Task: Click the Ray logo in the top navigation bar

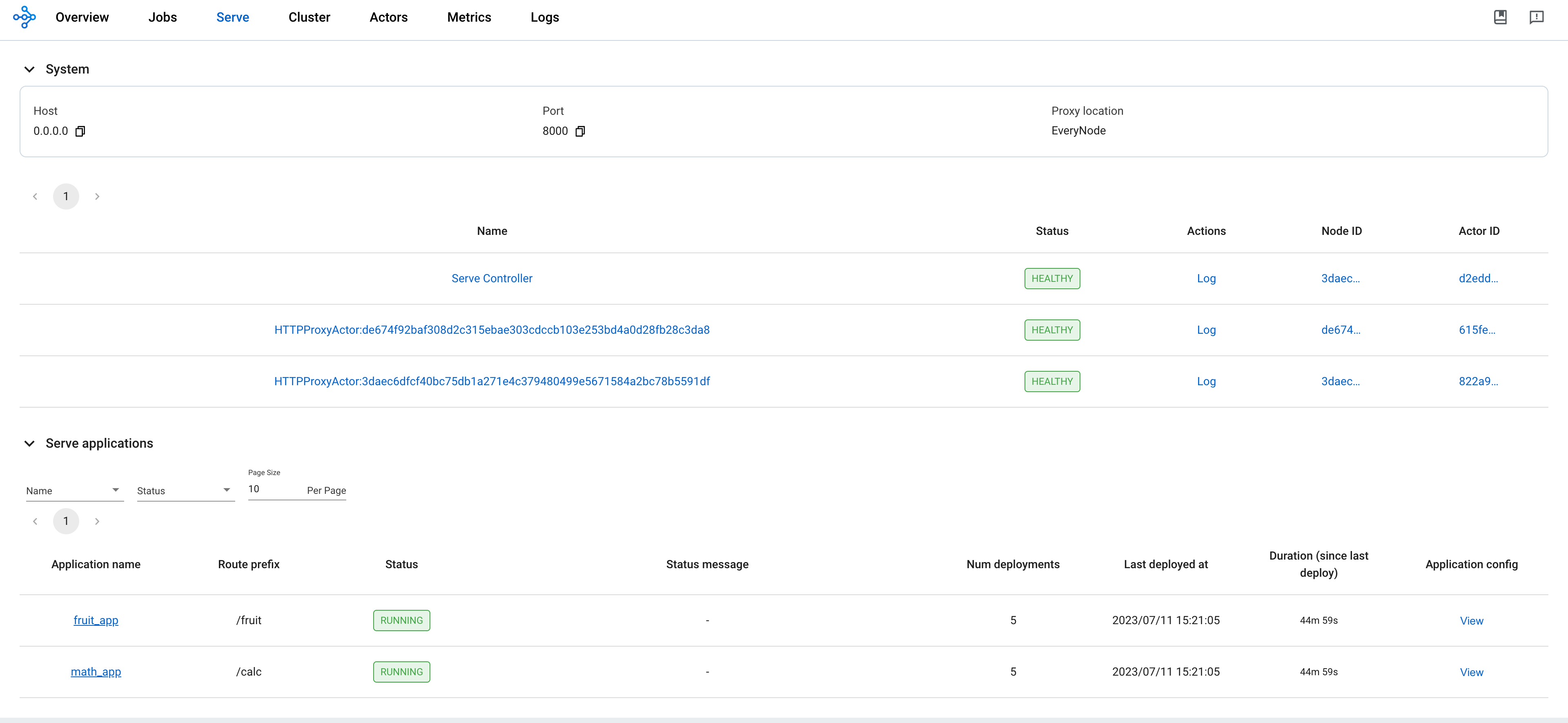Action: click(24, 17)
